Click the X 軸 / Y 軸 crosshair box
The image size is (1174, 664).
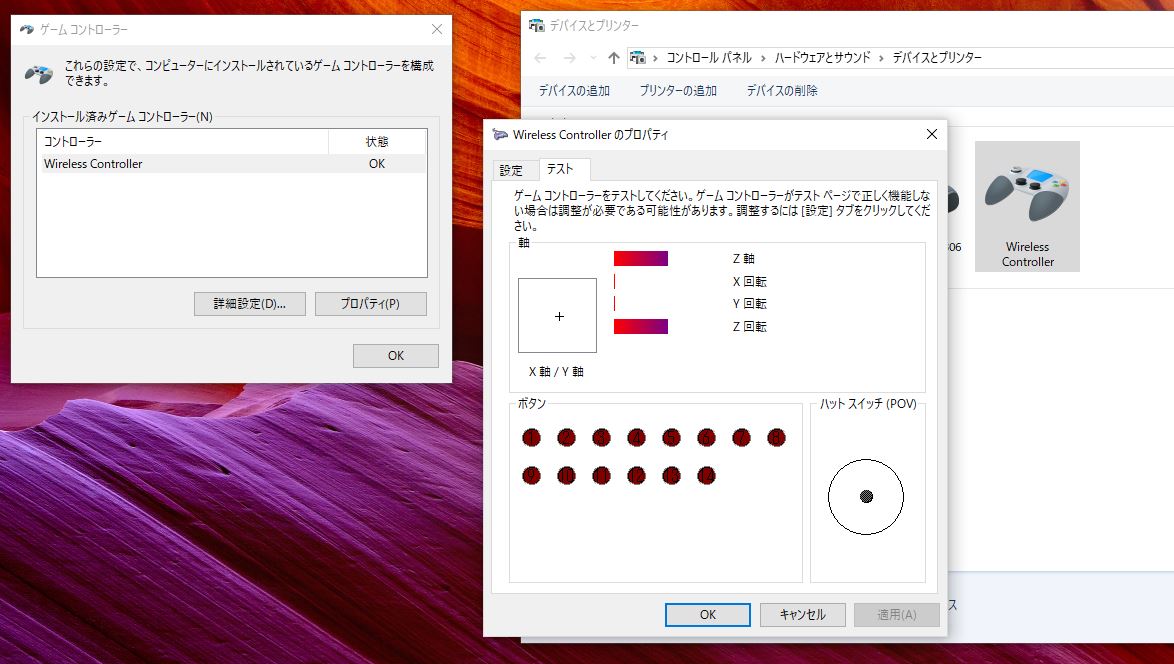(x=558, y=316)
